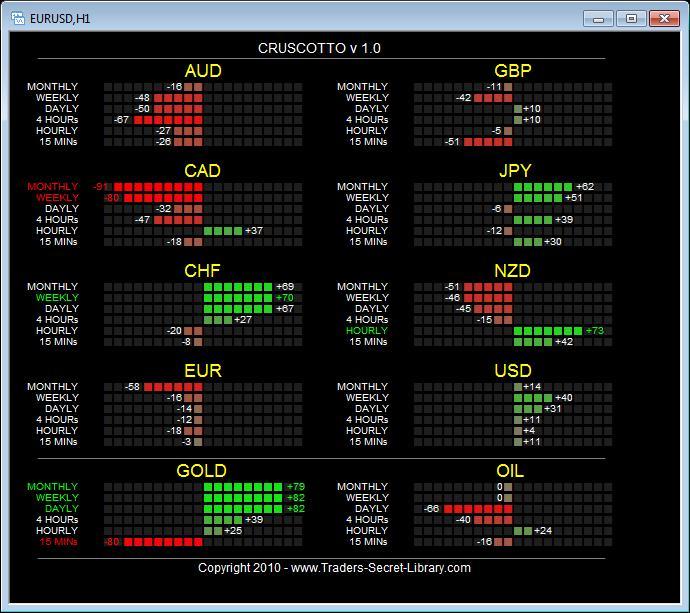Click the OIL MONTHLY value 0
Screen dimensions: 690x613
click(499, 487)
